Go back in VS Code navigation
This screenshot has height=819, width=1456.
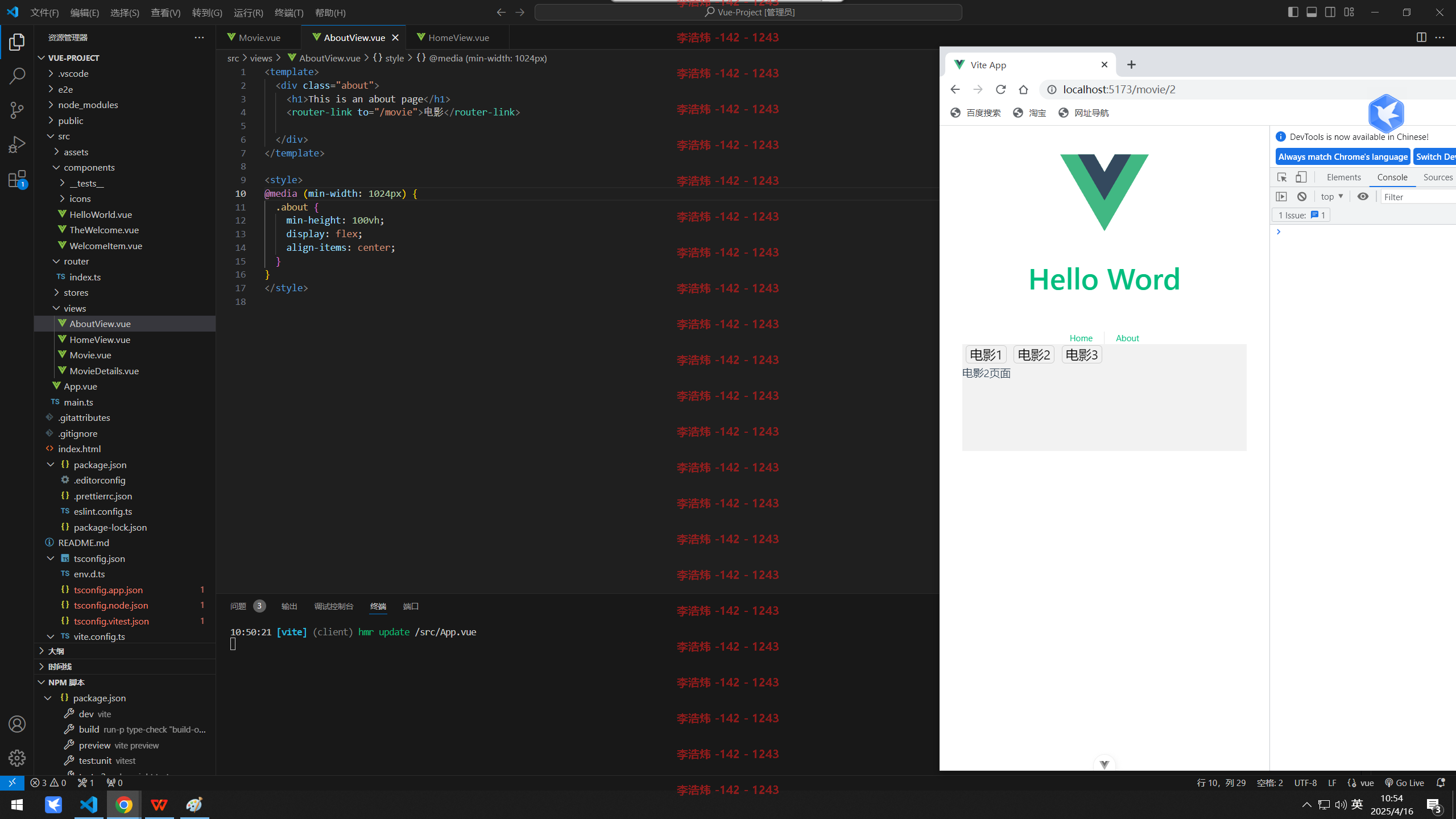[501, 12]
